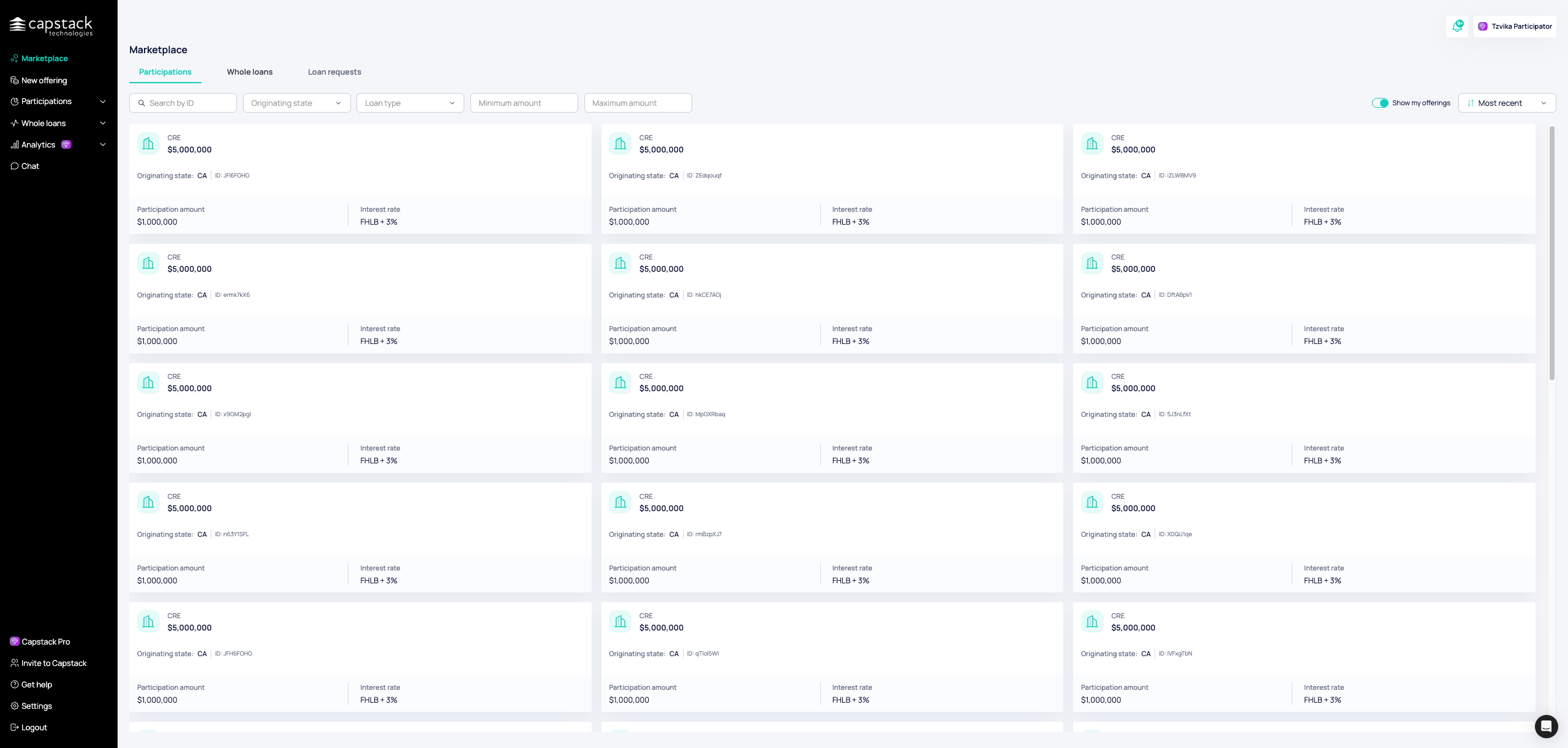
Task: Click the notifications bell icon
Action: pos(1457,26)
